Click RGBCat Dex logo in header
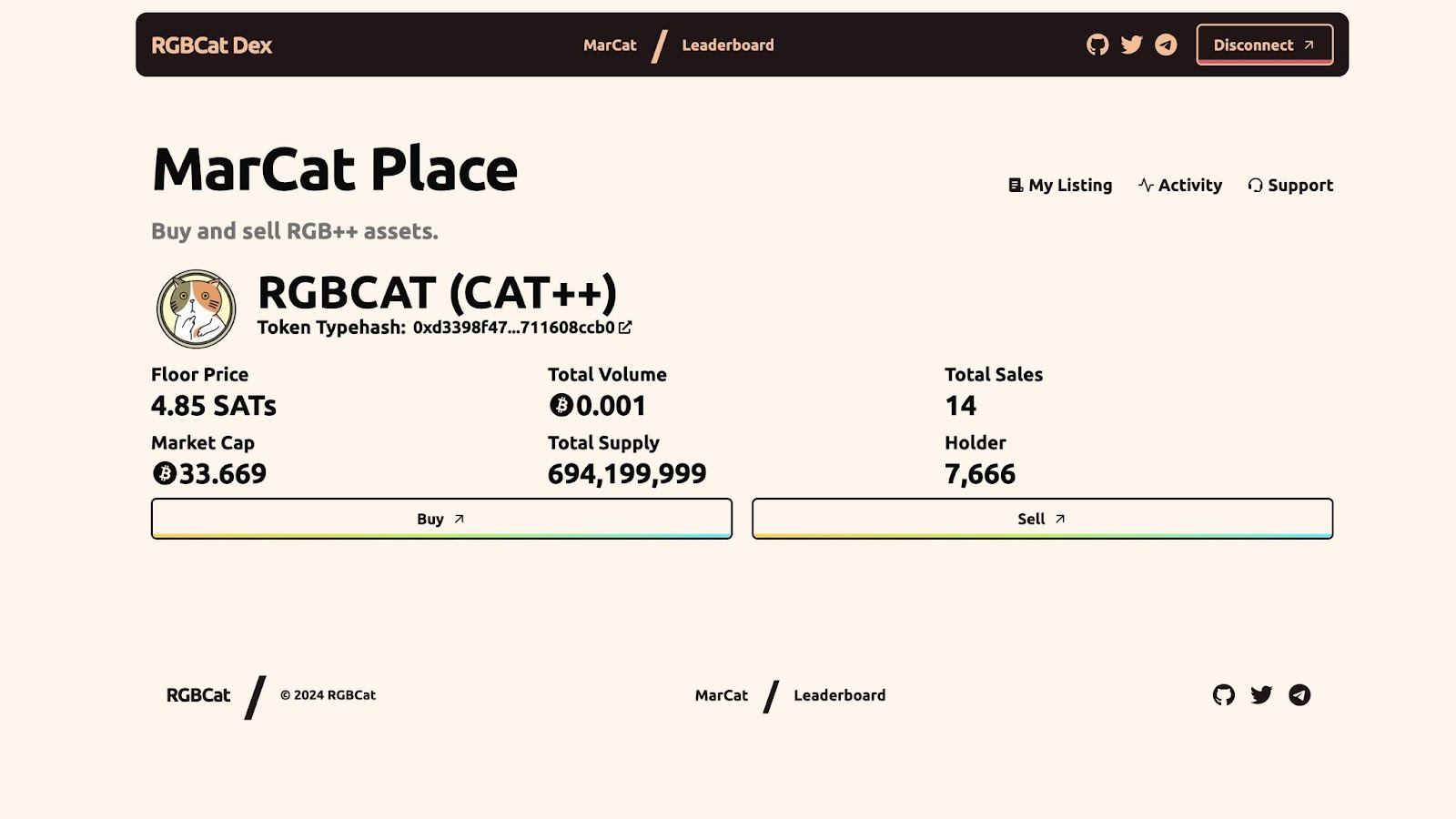 [x=211, y=45]
